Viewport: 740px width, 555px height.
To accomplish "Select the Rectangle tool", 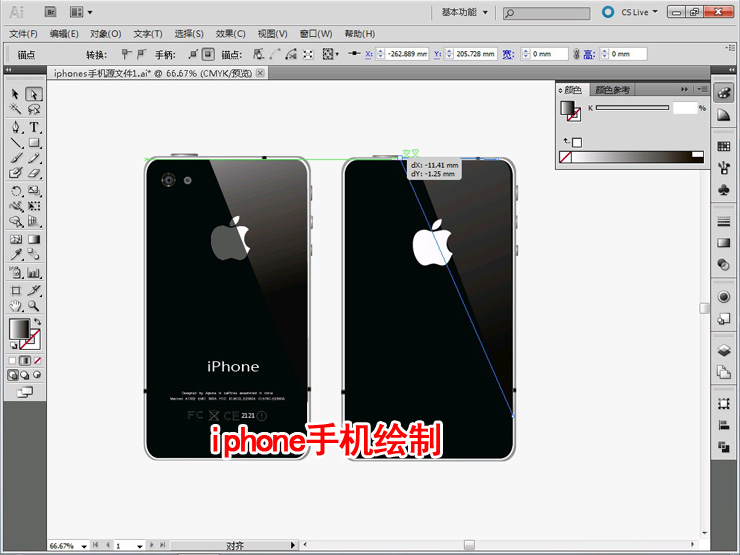I will pyautogui.click(x=34, y=143).
